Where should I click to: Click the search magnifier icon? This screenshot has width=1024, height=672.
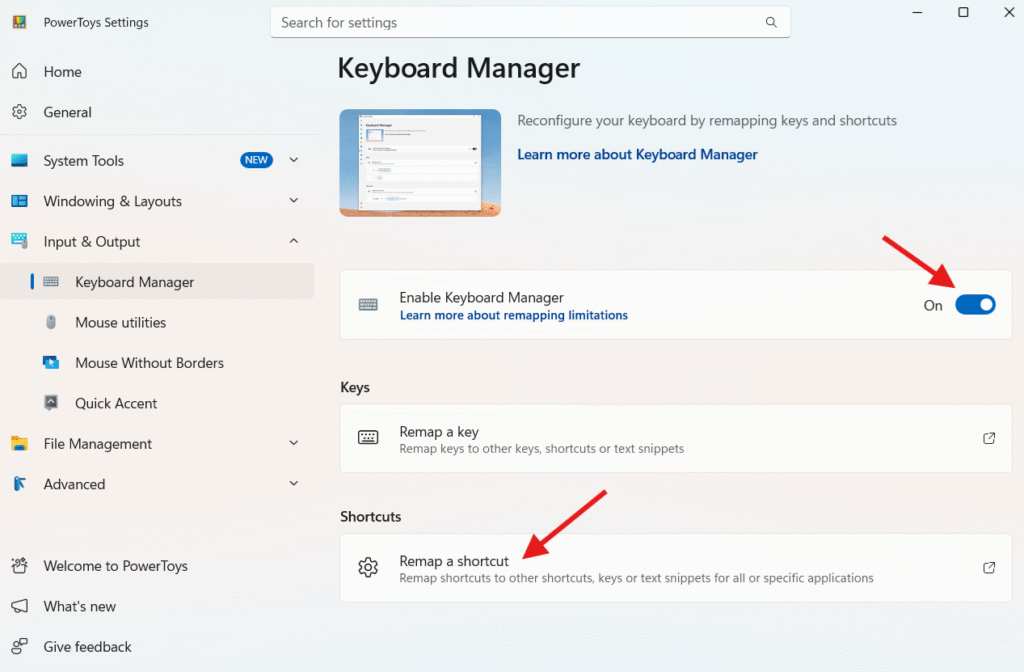tap(771, 22)
